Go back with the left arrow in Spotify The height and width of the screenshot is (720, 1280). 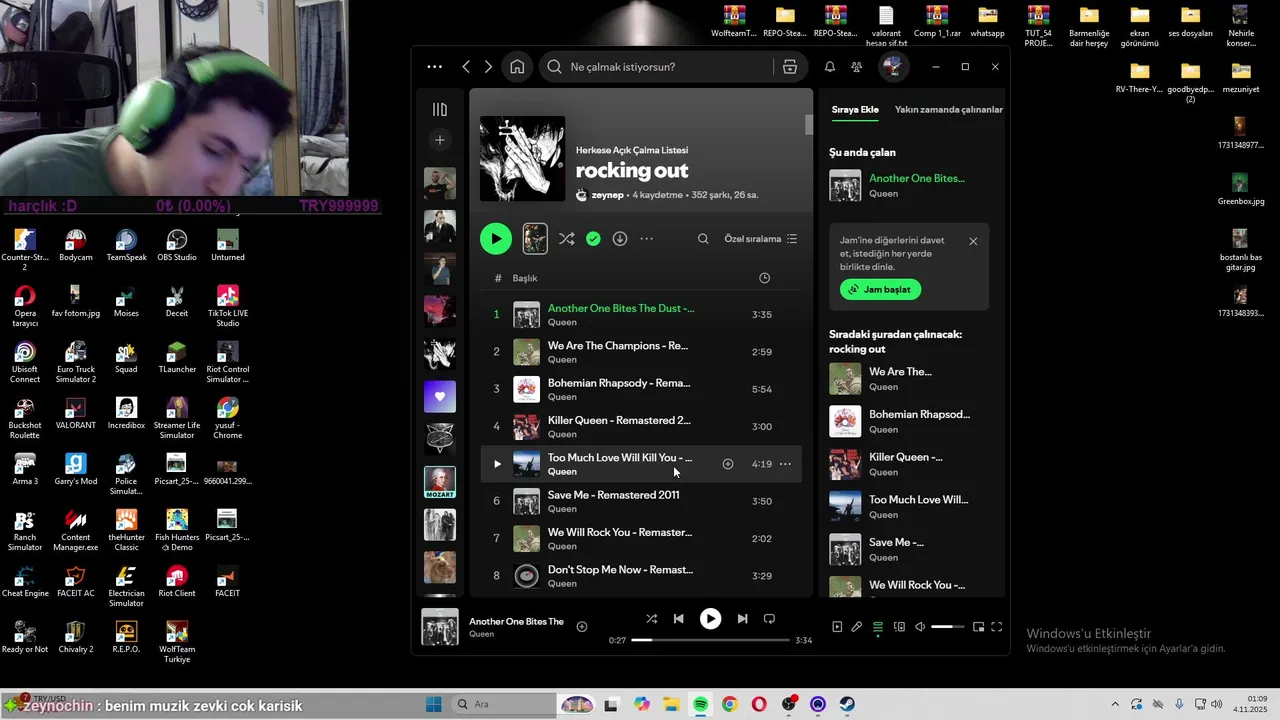pos(466,67)
